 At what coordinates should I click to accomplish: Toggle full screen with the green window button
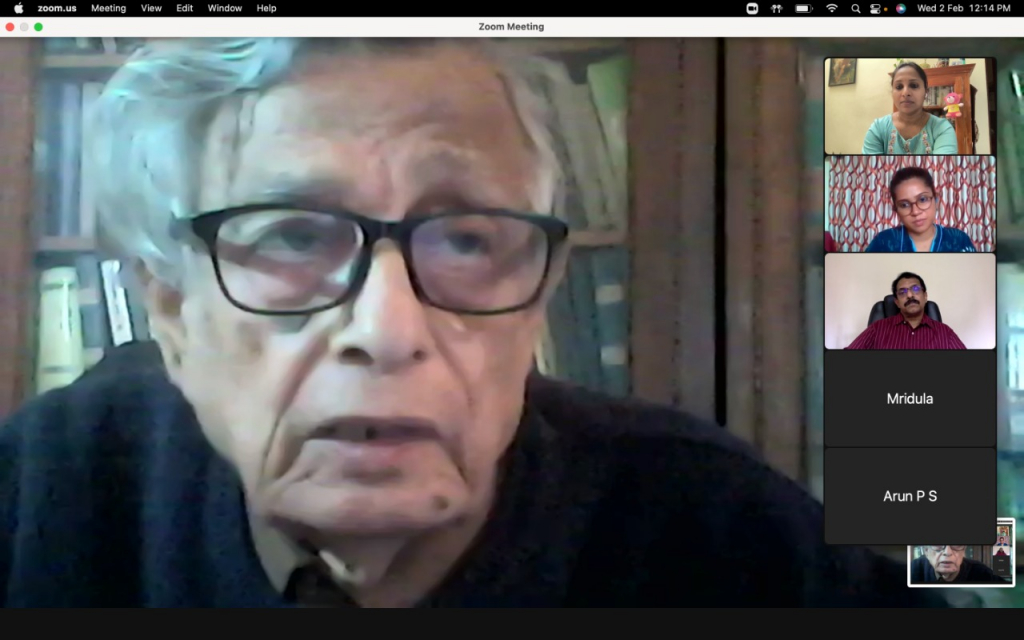pyautogui.click(x=39, y=27)
